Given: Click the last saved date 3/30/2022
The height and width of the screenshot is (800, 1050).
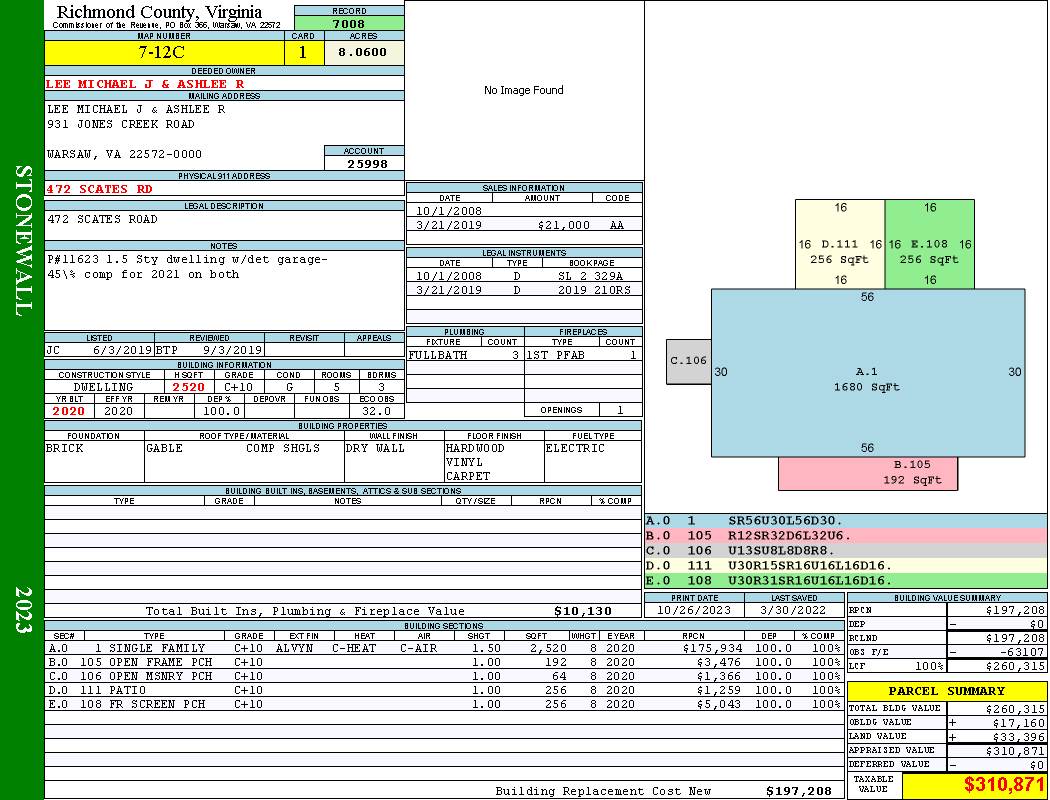Looking at the screenshot, I should [x=794, y=611].
